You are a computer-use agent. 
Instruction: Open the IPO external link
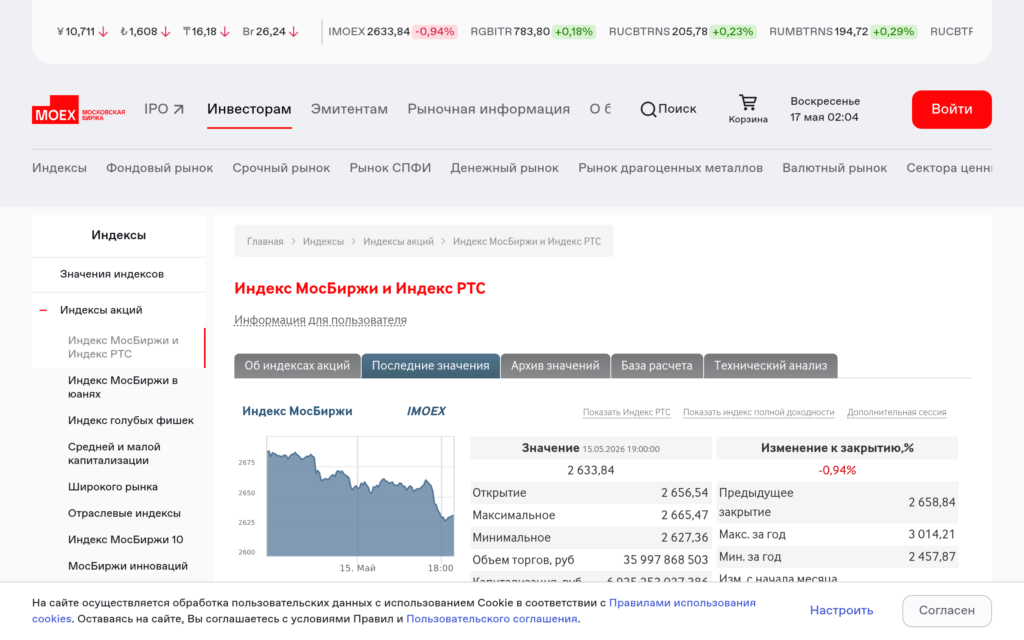point(164,109)
